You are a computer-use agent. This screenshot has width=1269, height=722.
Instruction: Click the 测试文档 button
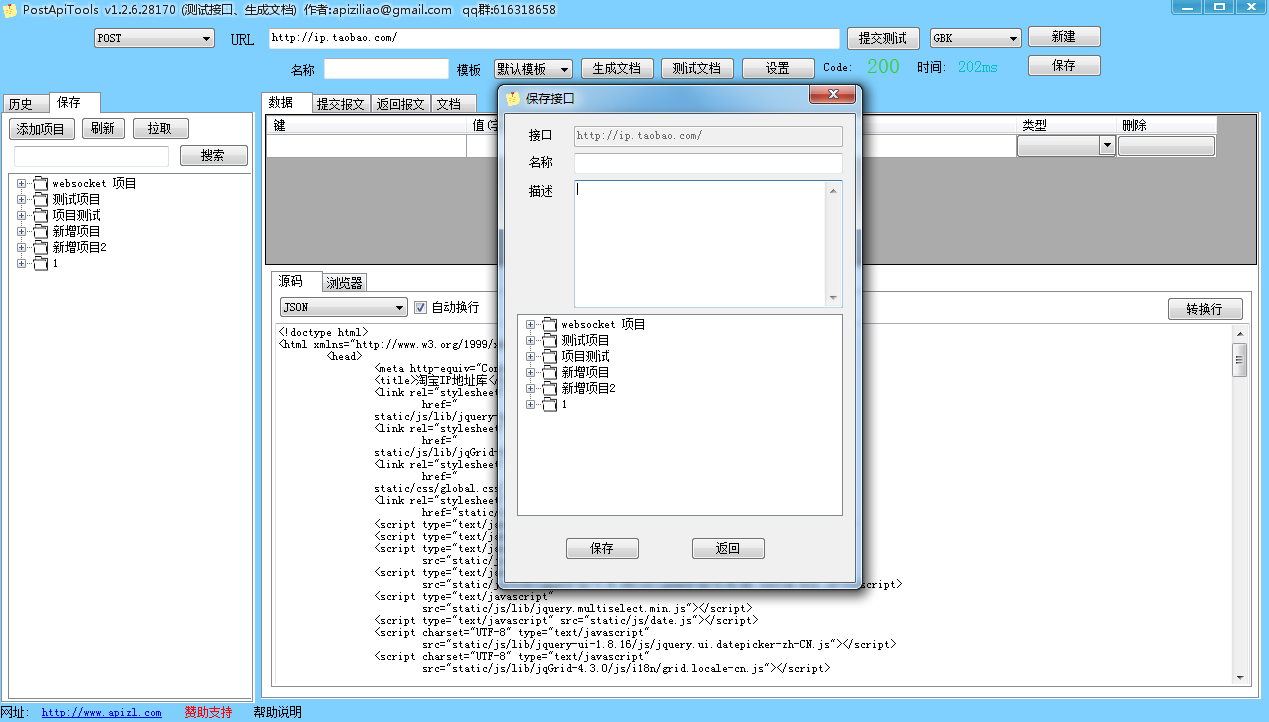[697, 68]
